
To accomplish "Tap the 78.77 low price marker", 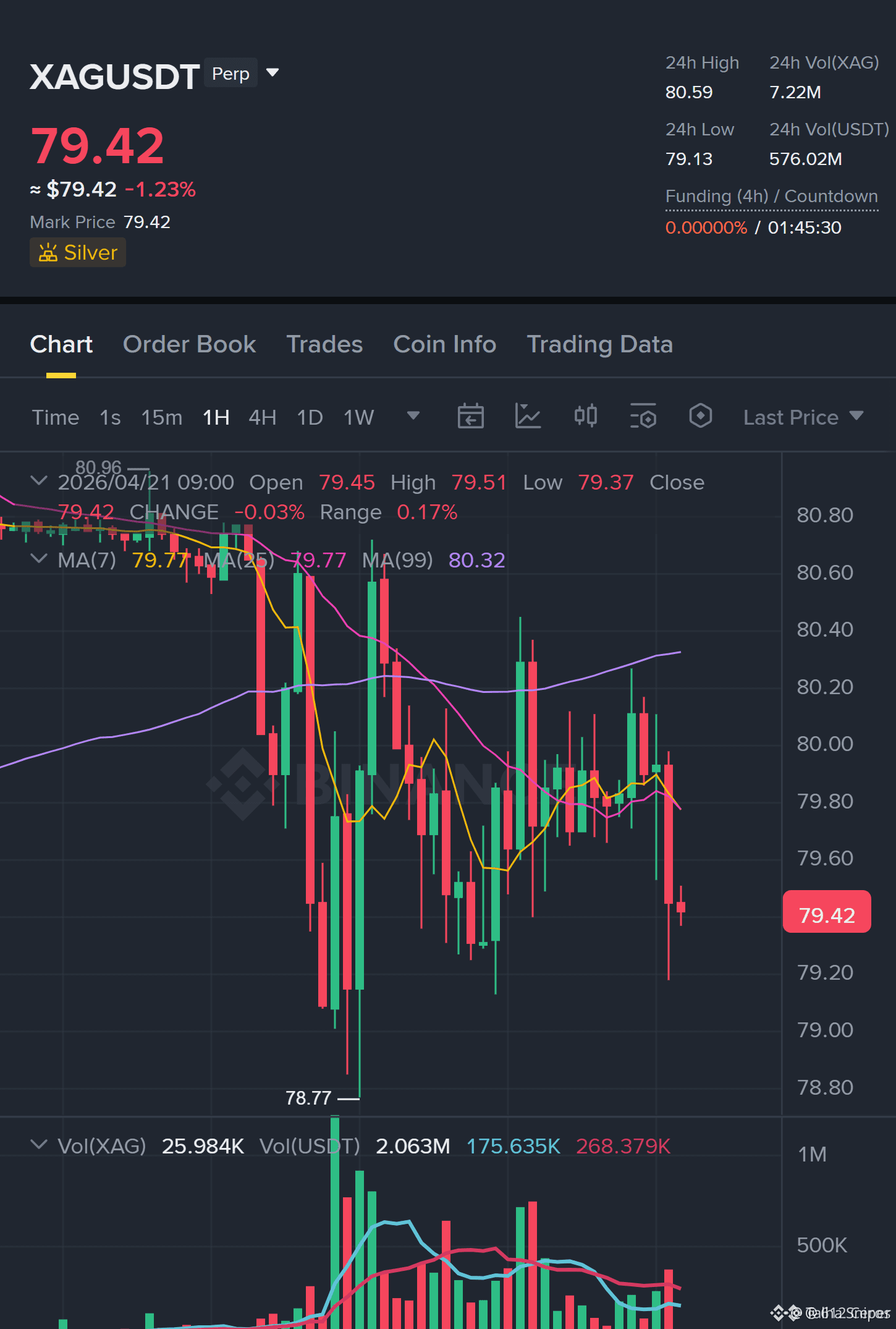I will pos(308,1098).
